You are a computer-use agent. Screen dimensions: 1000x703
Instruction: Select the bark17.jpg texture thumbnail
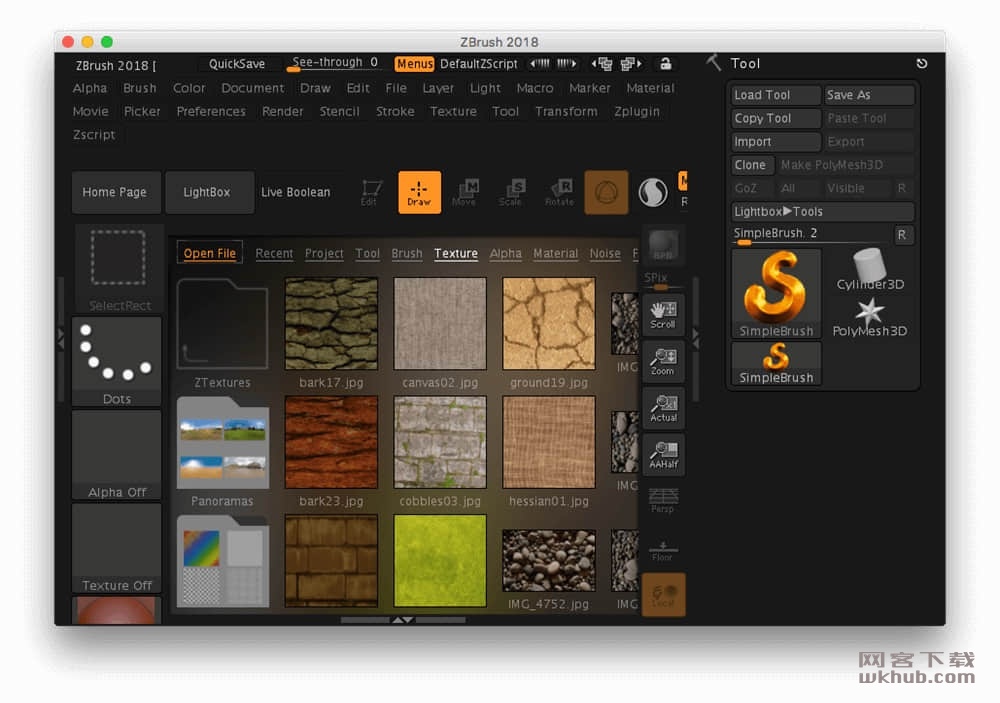click(332, 324)
